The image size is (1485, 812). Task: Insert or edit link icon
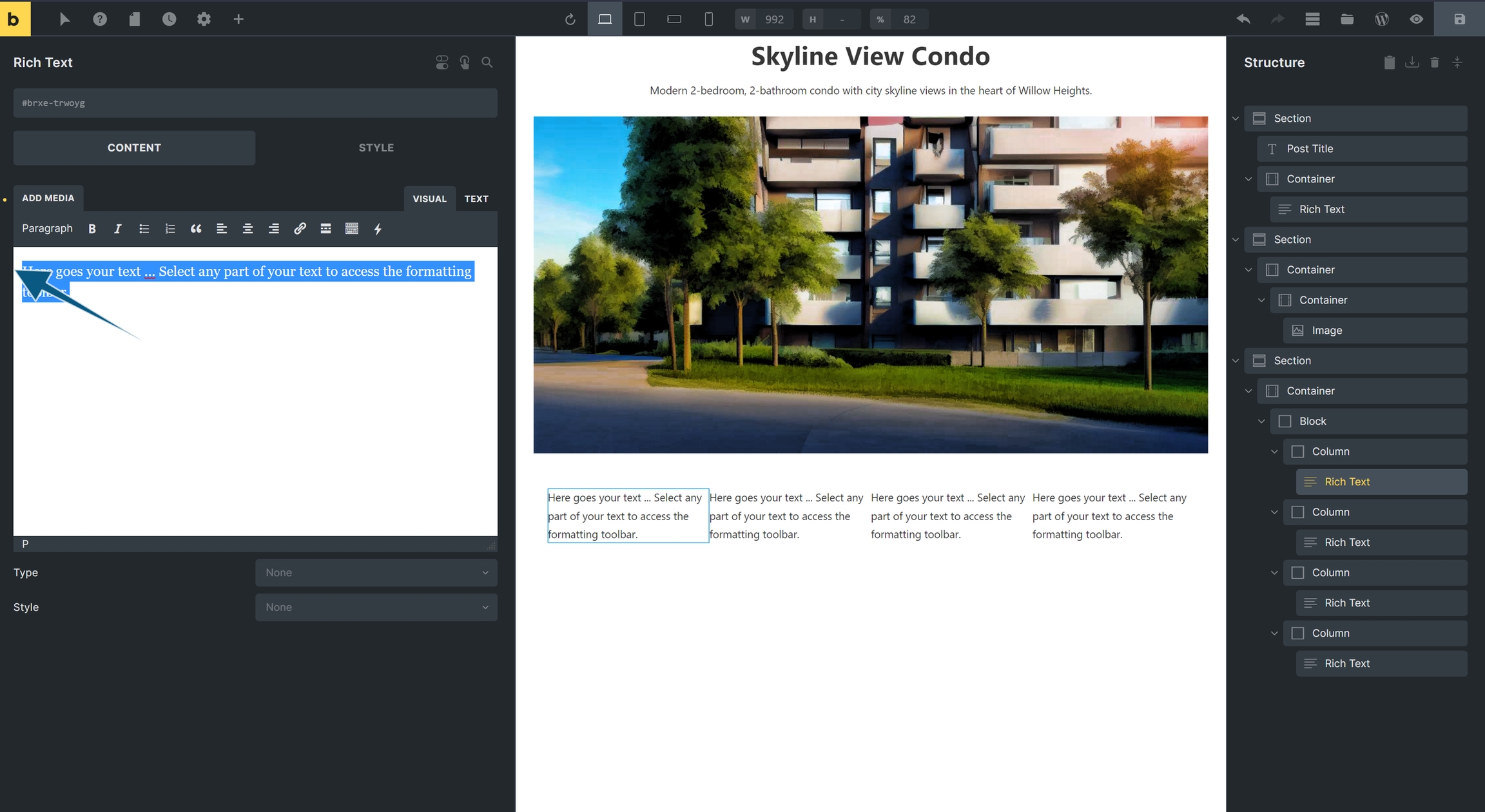(300, 229)
